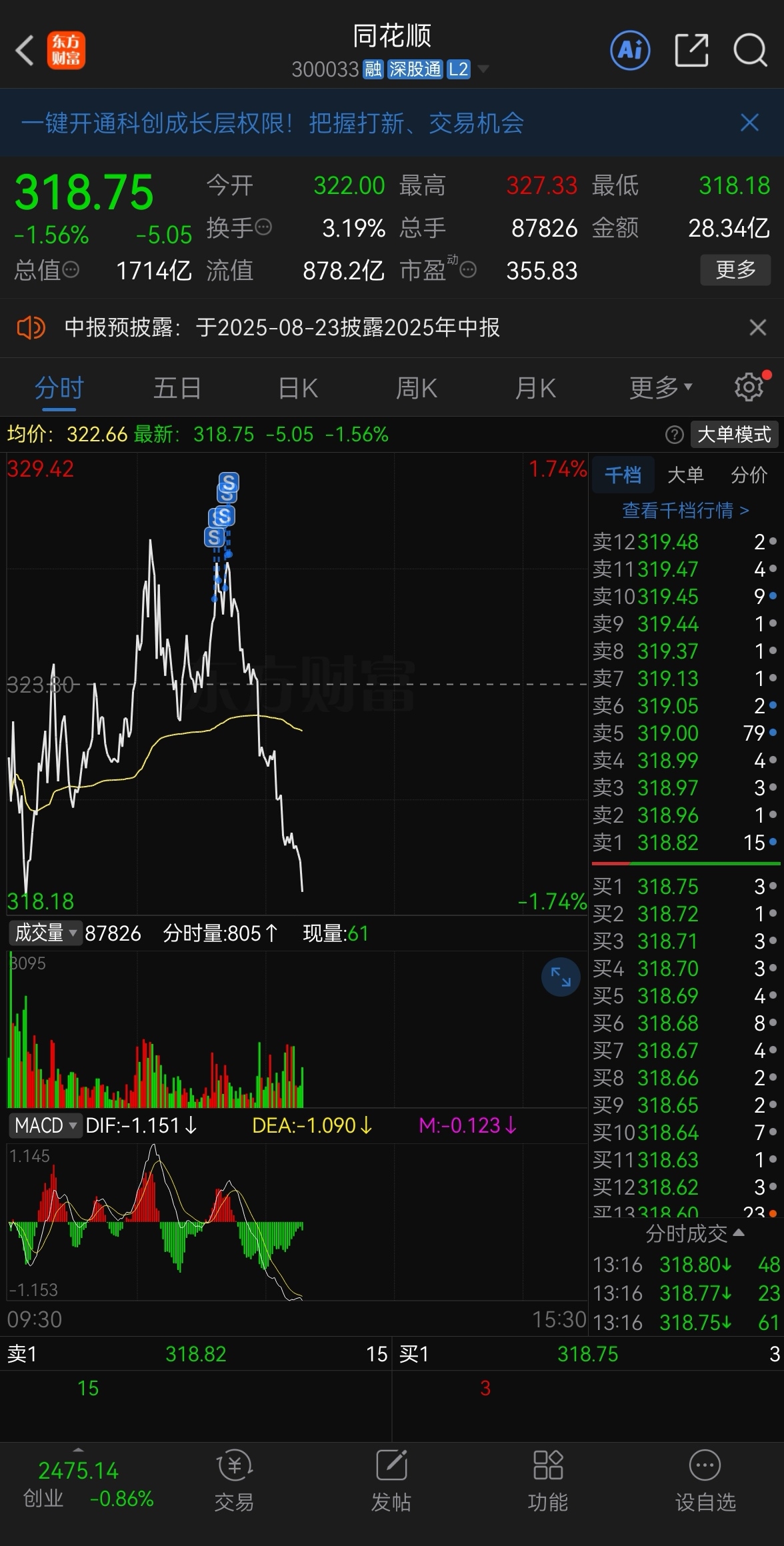The height and width of the screenshot is (1546, 784).
Task: Tap the DIF:-1.151 value
Action: point(141,1125)
